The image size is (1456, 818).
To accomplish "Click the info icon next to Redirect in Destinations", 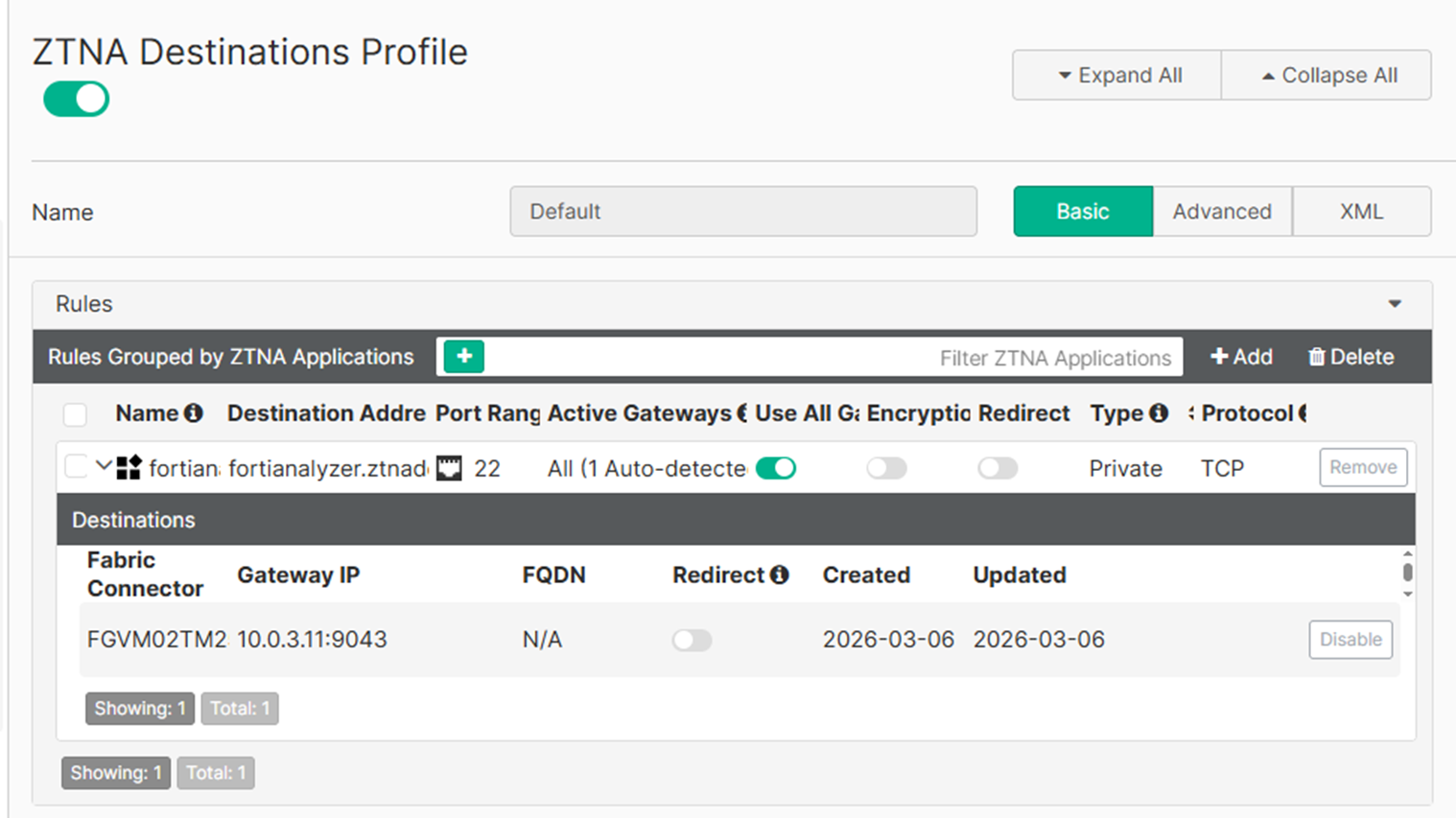I will point(780,574).
